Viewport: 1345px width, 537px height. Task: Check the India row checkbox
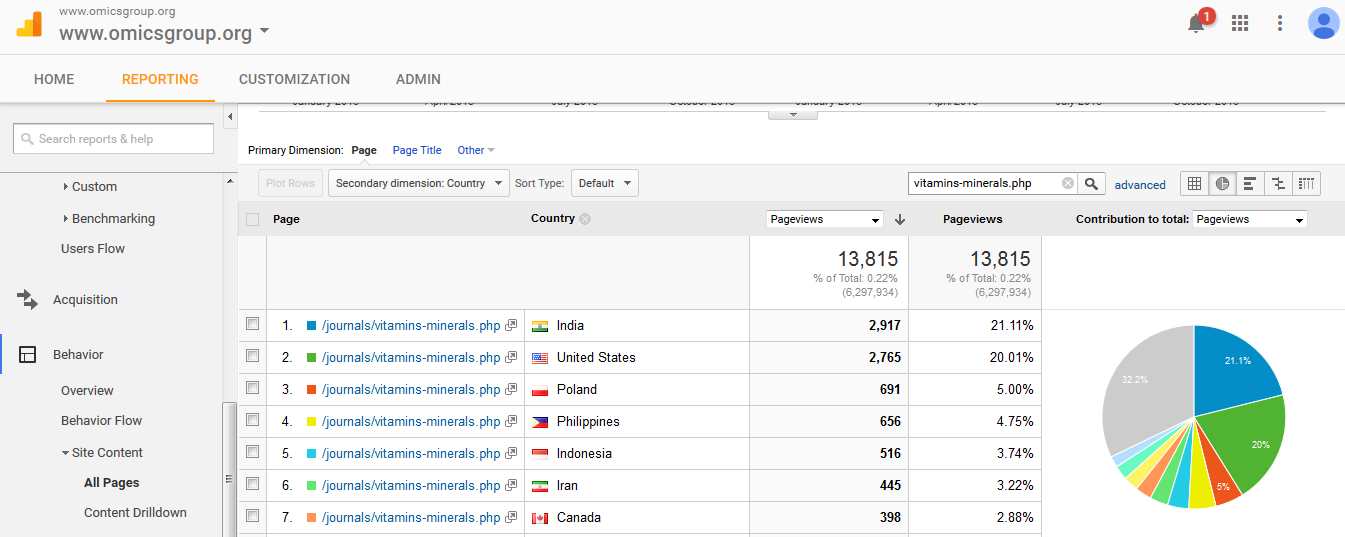point(252,324)
